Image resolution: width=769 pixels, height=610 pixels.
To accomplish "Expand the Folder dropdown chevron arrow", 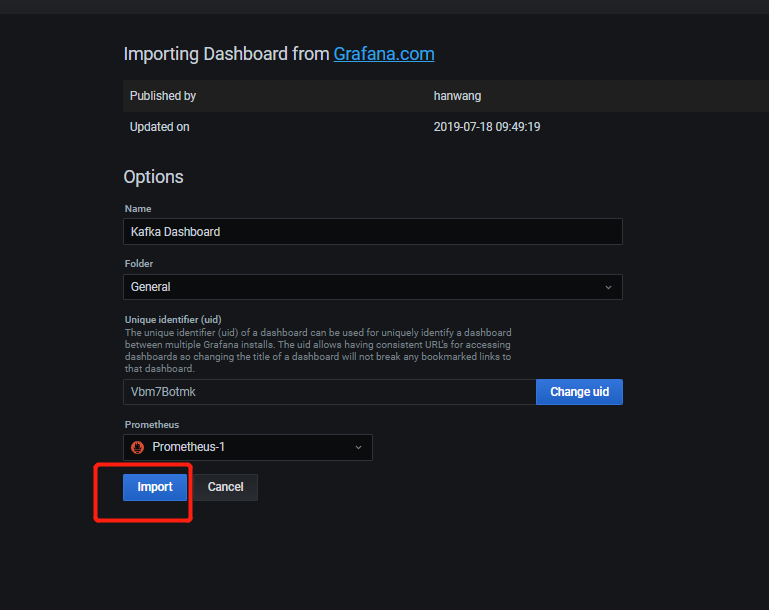I will pyautogui.click(x=608, y=287).
